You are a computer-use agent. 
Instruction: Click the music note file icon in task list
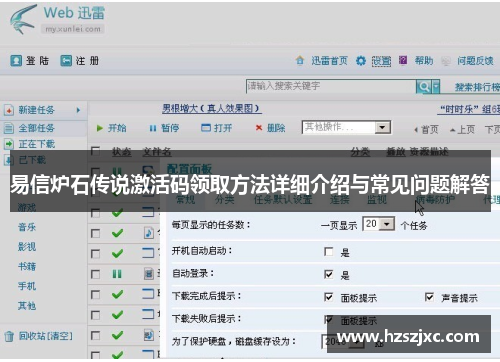(x=149, y=233)
